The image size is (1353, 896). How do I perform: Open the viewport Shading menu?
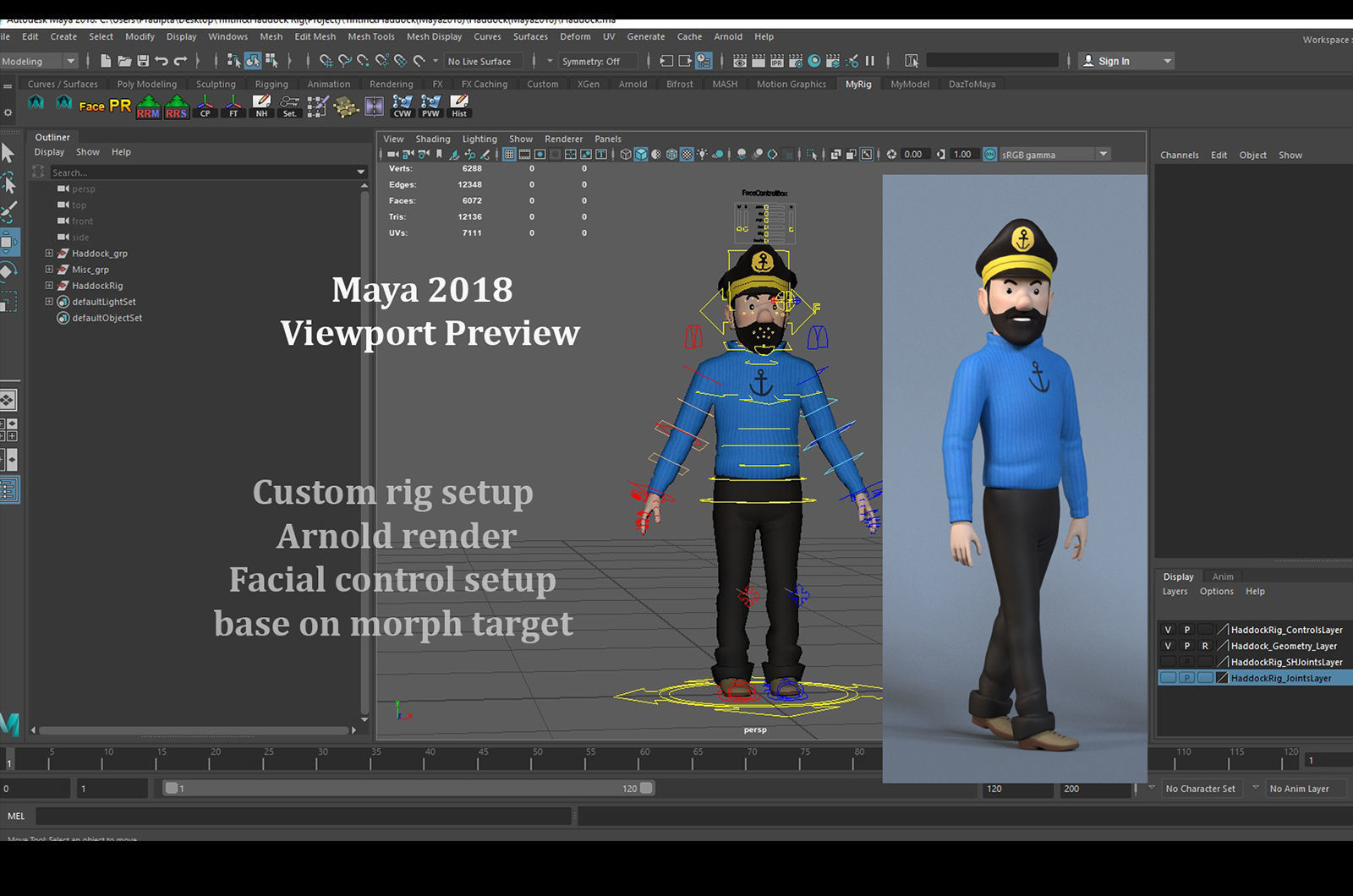(x=433, y=139)
